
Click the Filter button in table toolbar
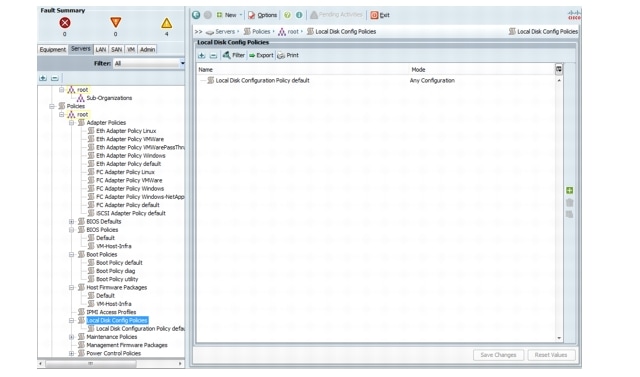(234, 55)
